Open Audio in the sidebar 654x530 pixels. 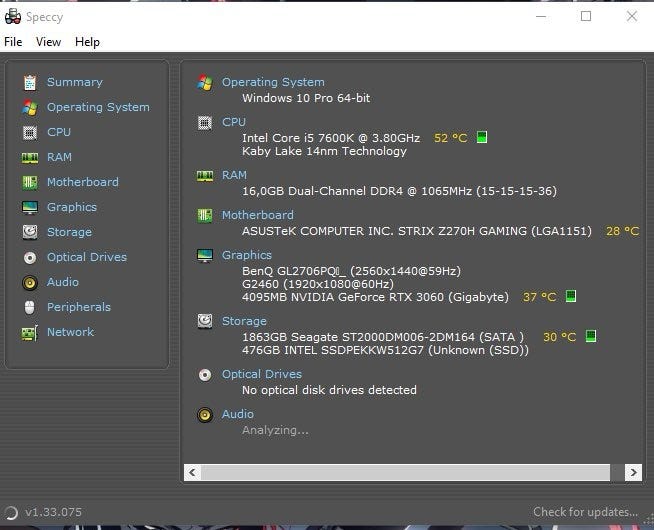[63, 282]
